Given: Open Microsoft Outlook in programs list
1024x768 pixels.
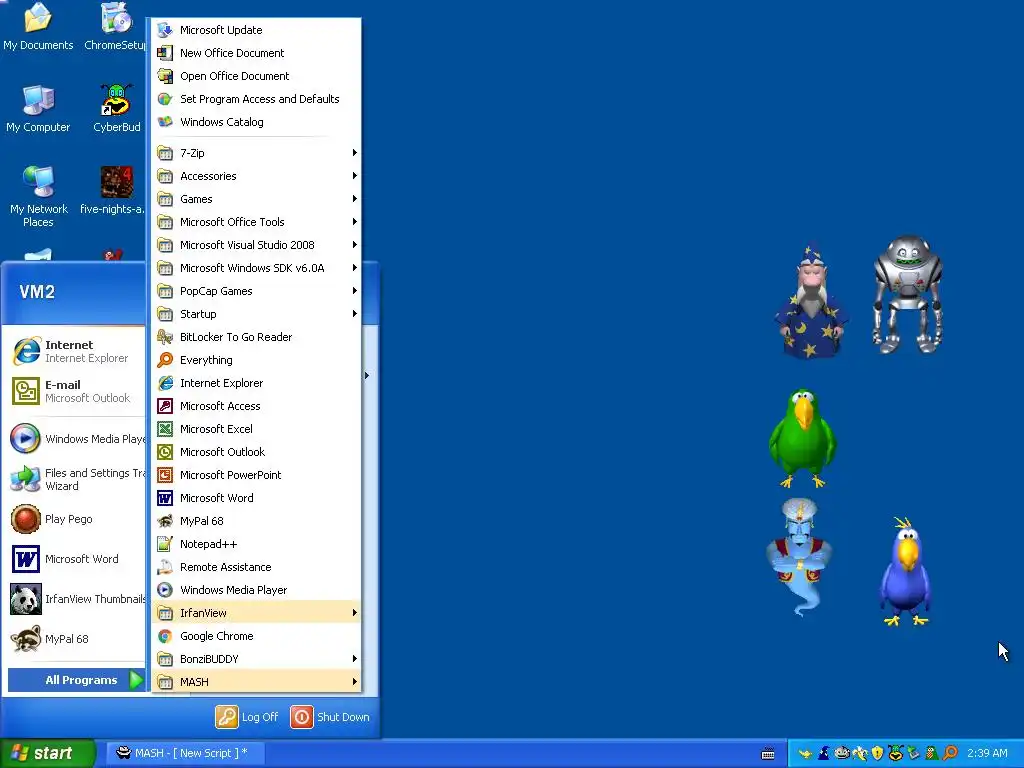Looking at the screenshot, I should click(256, 452).
